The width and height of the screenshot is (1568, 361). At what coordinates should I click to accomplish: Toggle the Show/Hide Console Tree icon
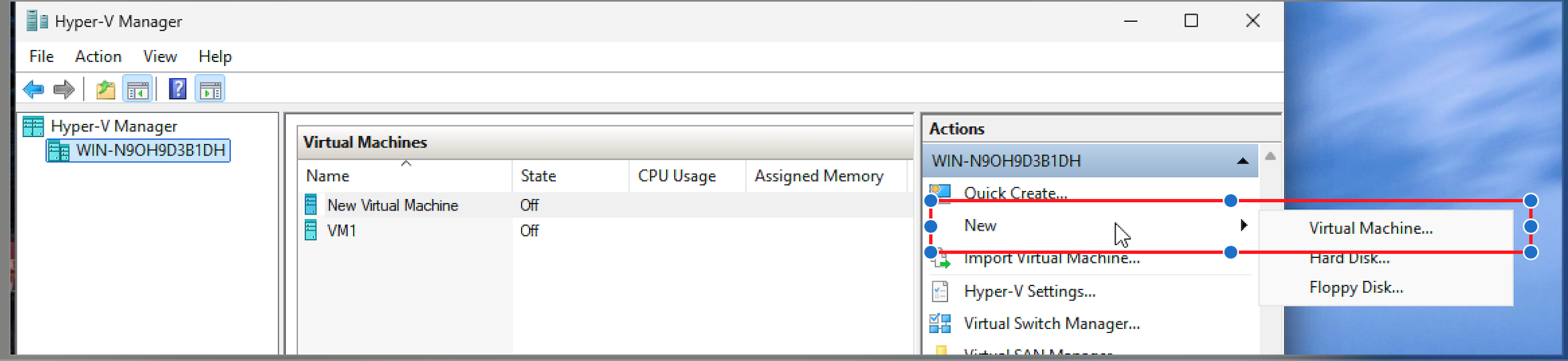coord(137,89)
